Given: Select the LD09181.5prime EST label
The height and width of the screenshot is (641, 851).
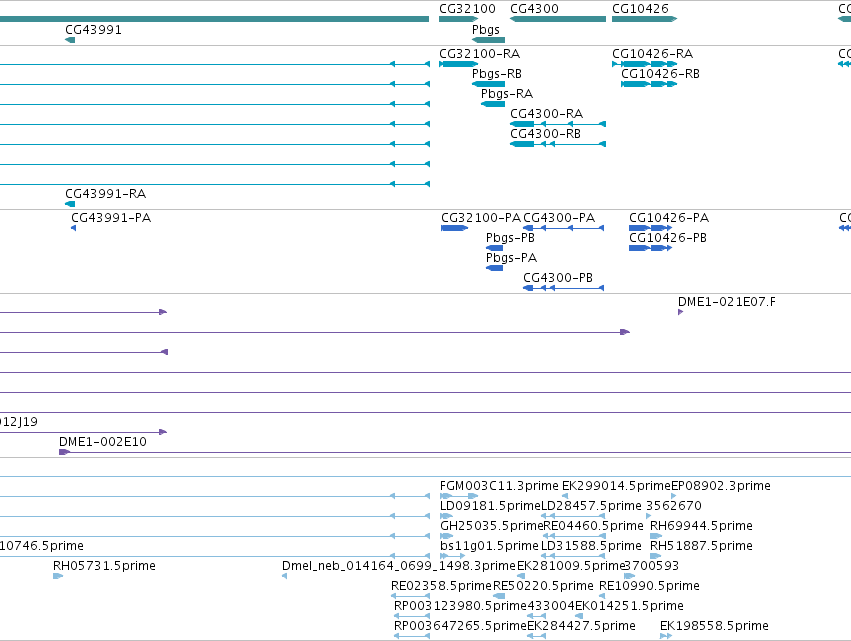Looking at the screenshot, I should [x=491, y=506].
